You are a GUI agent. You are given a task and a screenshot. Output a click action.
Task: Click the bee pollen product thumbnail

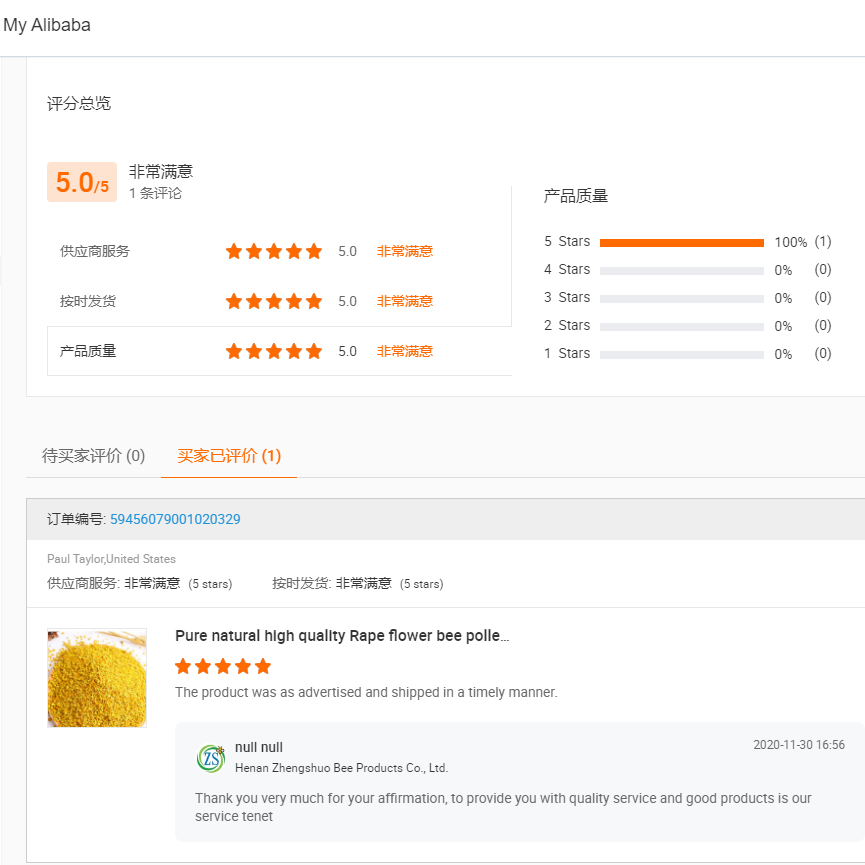click(97, 678)
